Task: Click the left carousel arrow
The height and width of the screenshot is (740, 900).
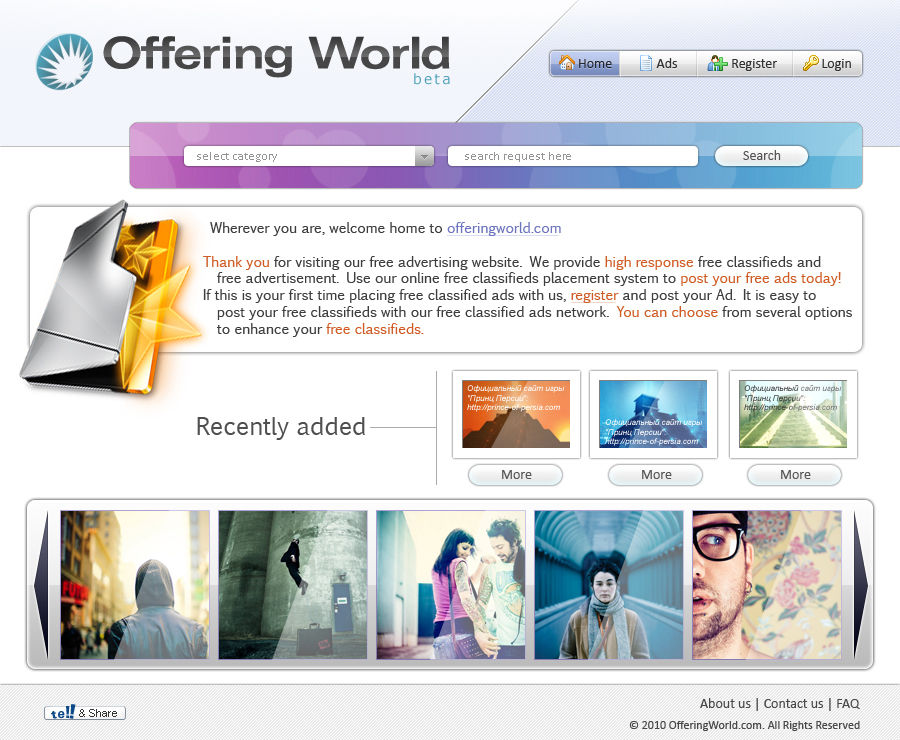Action: click(42, 585)
